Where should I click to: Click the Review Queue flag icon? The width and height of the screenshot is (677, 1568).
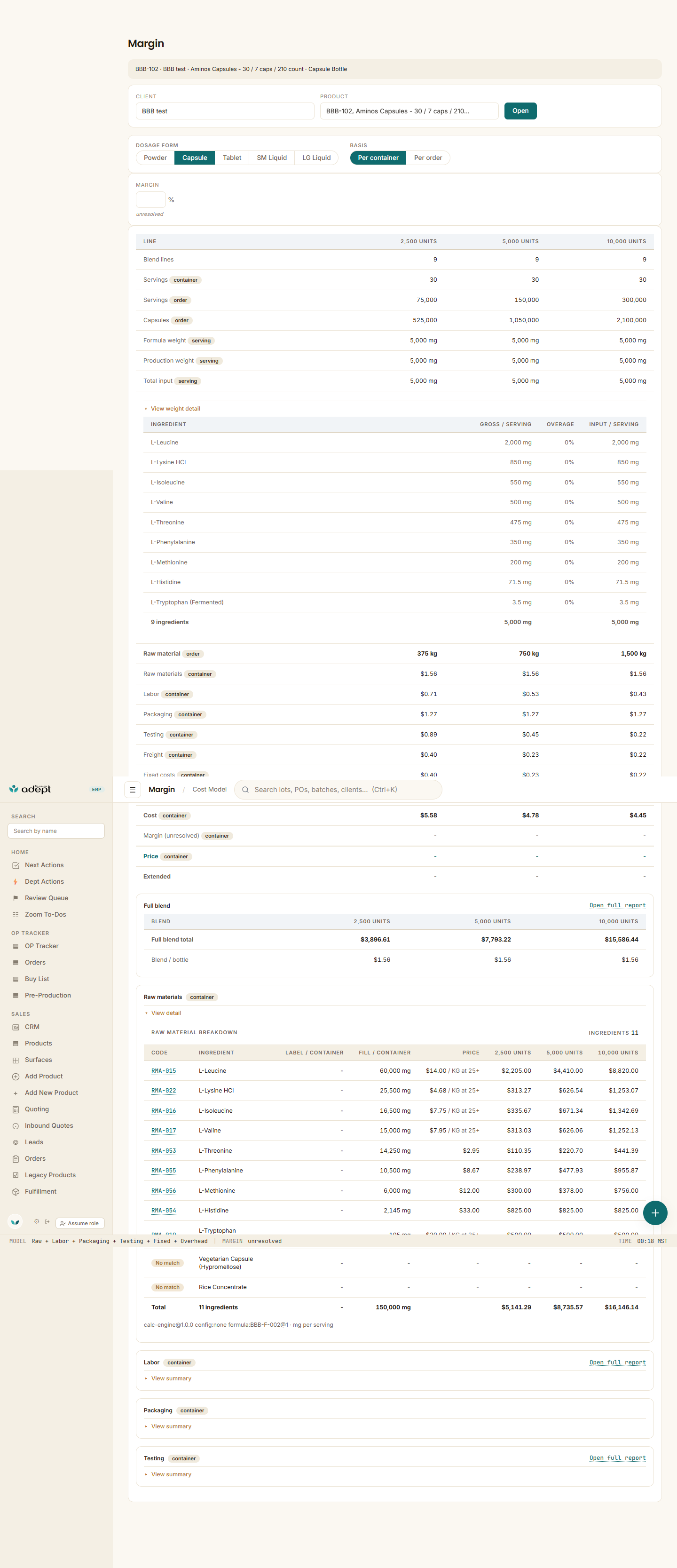tap(16, 898)
